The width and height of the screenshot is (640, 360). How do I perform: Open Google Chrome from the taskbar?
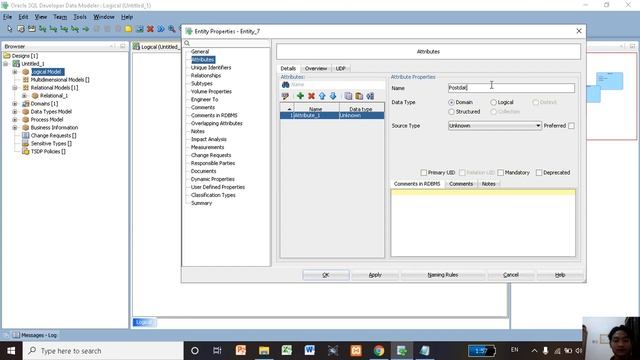[x=379, y=350]
